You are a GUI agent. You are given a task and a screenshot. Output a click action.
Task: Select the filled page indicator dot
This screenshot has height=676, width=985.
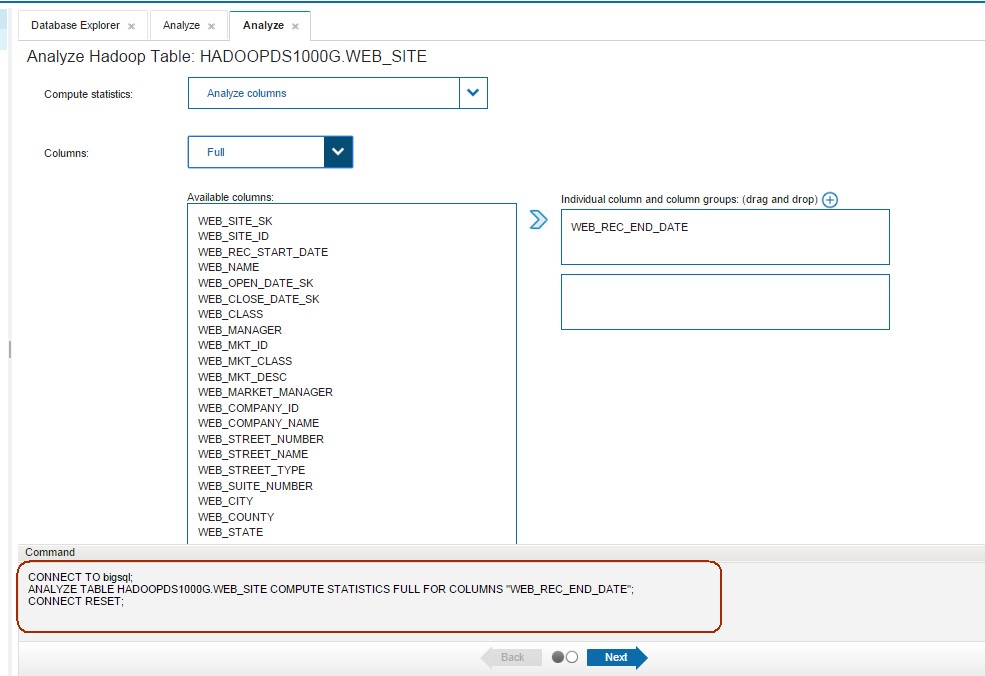click(558, 658)
